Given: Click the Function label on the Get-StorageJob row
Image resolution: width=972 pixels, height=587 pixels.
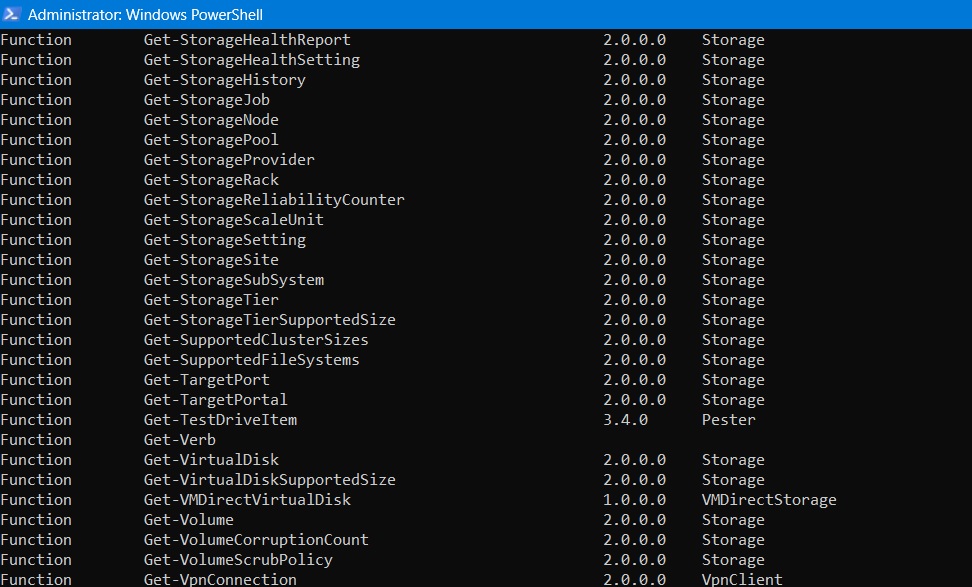Looking at the screenshot, I should pyautogui.click(x=36, y=99).
